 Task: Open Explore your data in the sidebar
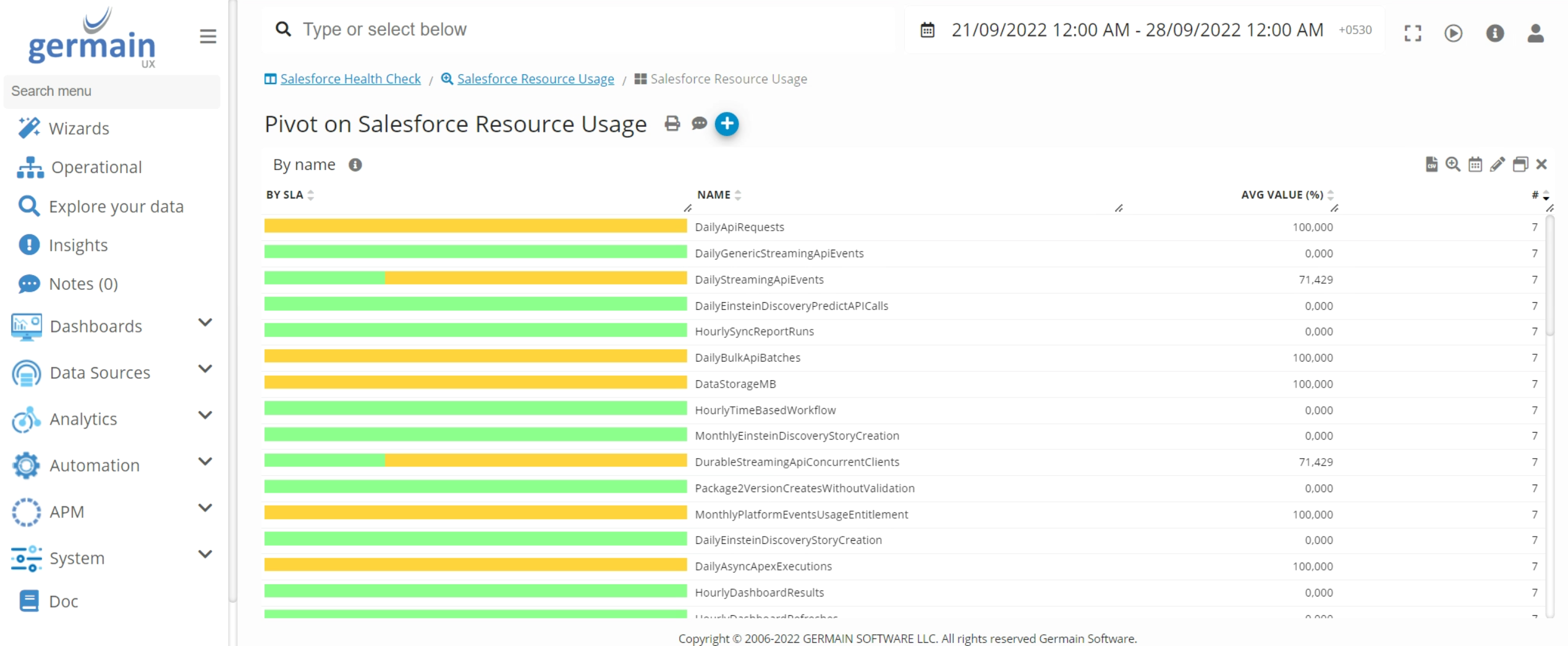coord(116,206)
